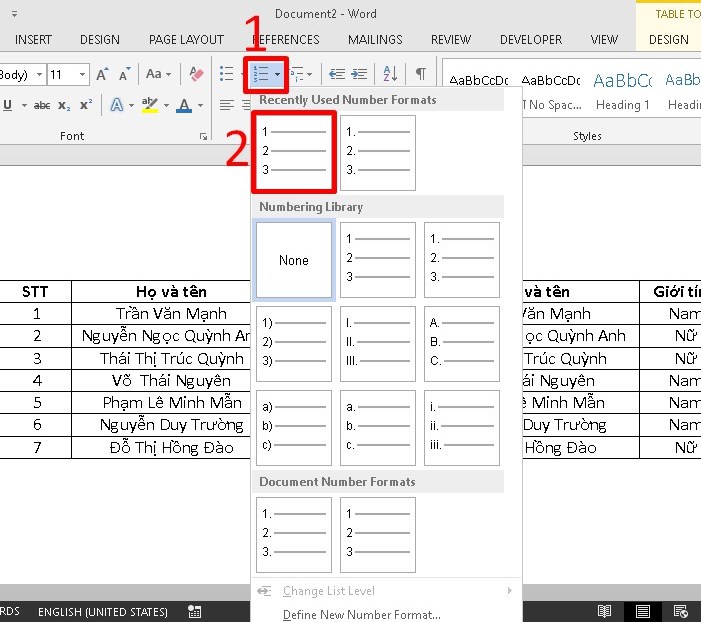Open underline style dropdown arrow

tap(24, 106)
